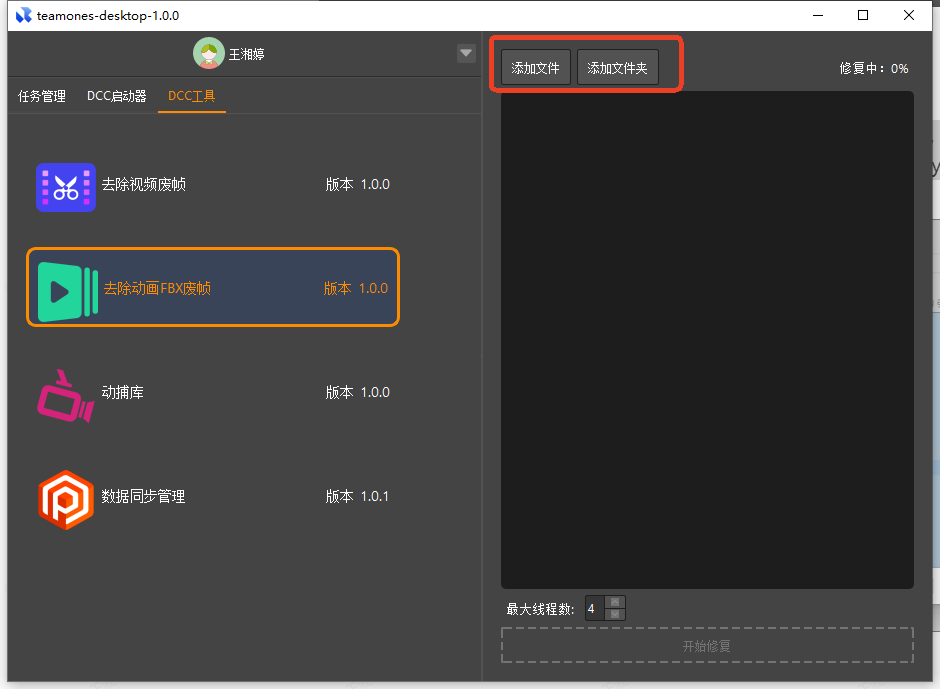
Task: Open the pink motion capture camera icon
Action: pyautogui.click(x=64, y=395)
